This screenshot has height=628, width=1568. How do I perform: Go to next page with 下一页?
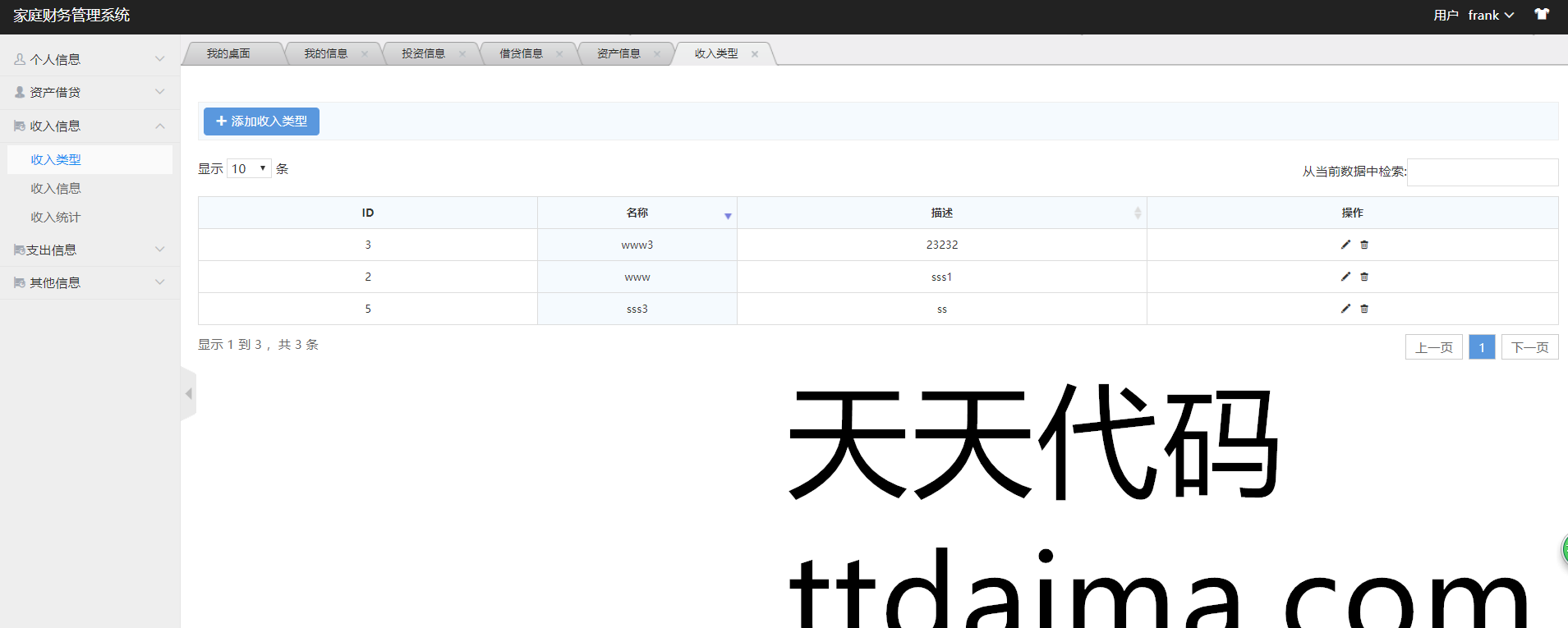(1529, 347)
